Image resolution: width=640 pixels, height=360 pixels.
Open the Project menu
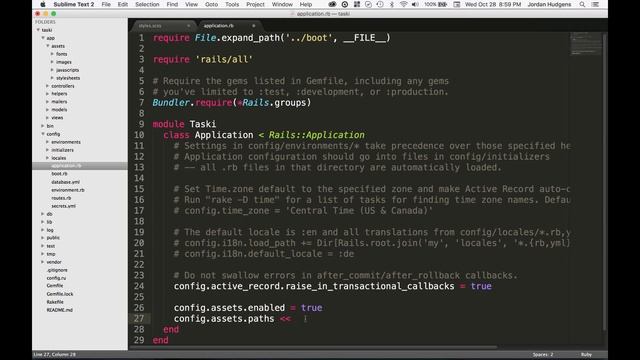[256, 4]
